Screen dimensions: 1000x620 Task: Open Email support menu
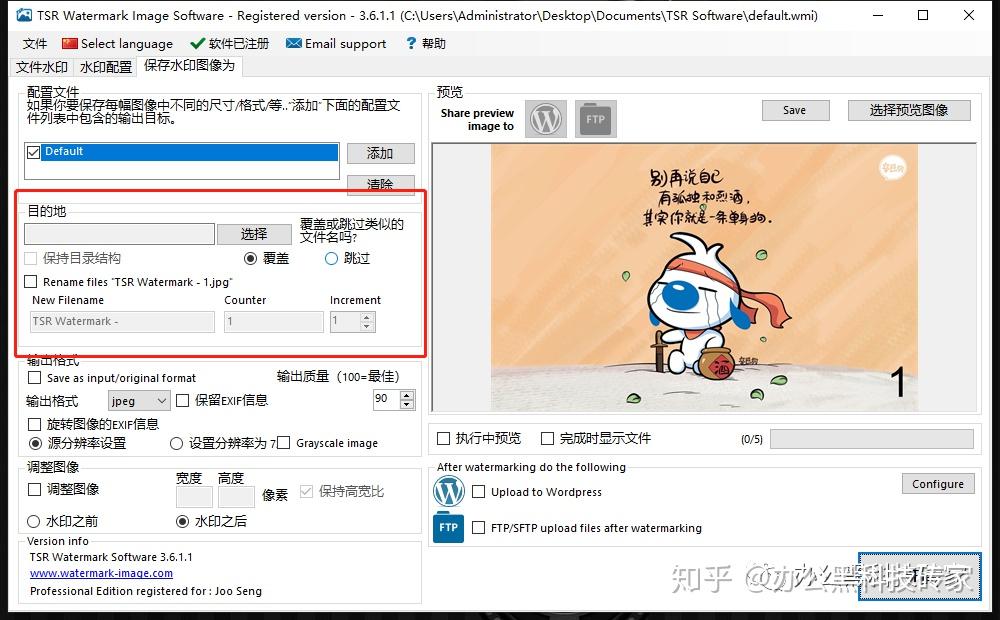click(336, 43)
